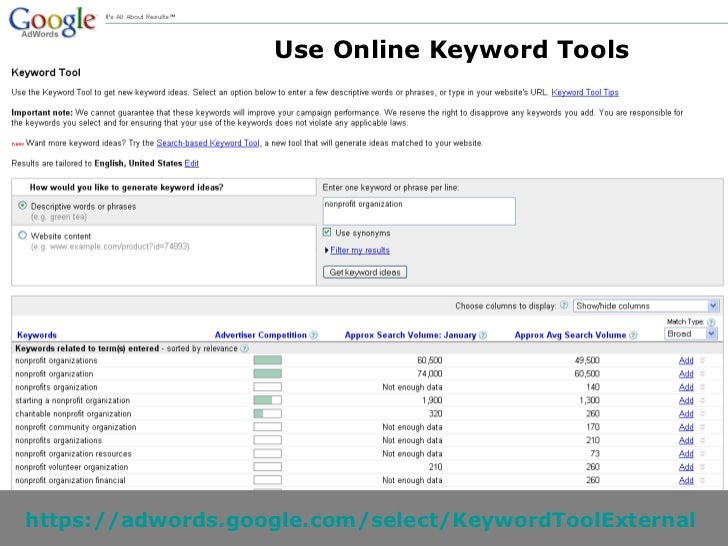This screenshot has width=728, height=546.
Task: Add keyword nonprofit community organization
Action: [686, 427]
